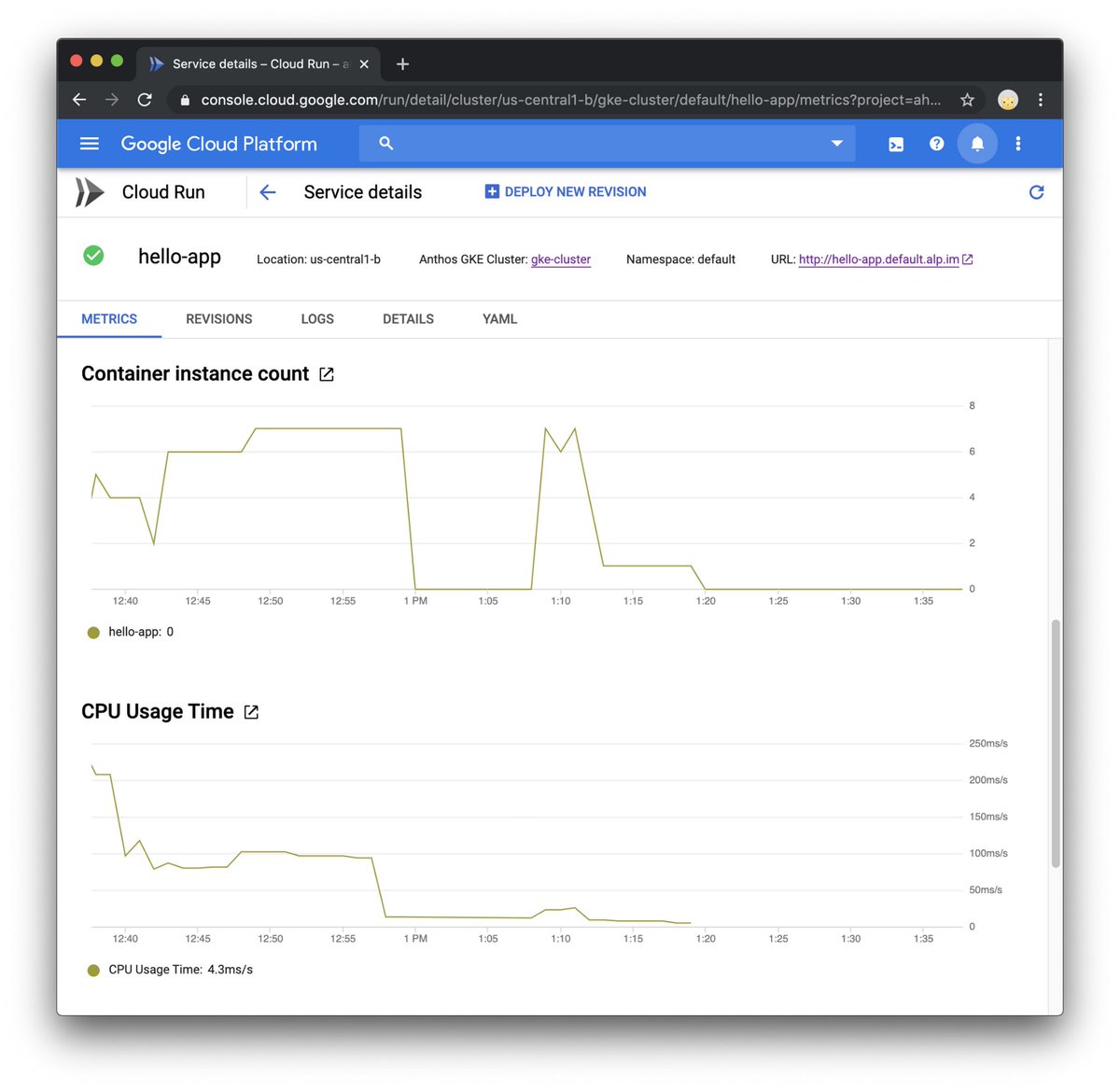Screen dimensions: 1120x1091
Task: Click the browser back button
Action: click(x=79, y=100)
